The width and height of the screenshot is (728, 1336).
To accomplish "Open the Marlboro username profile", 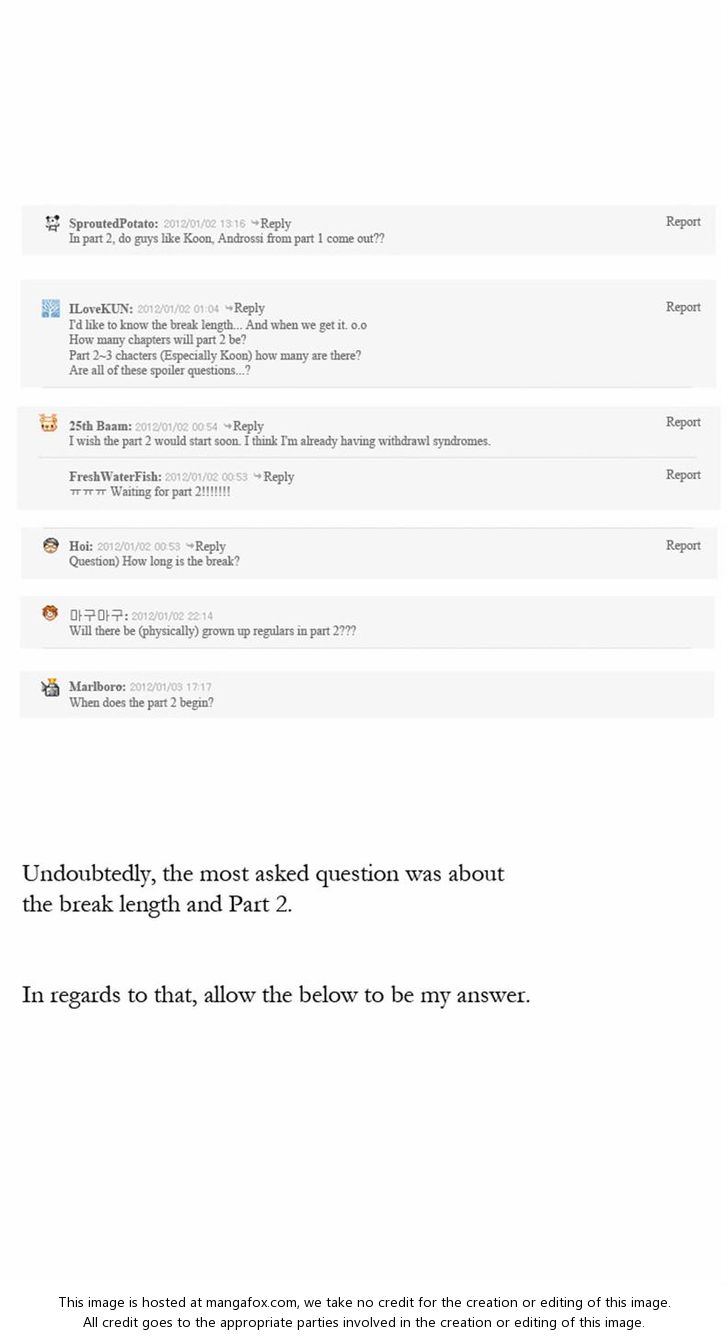I will [x=97, y=687].
